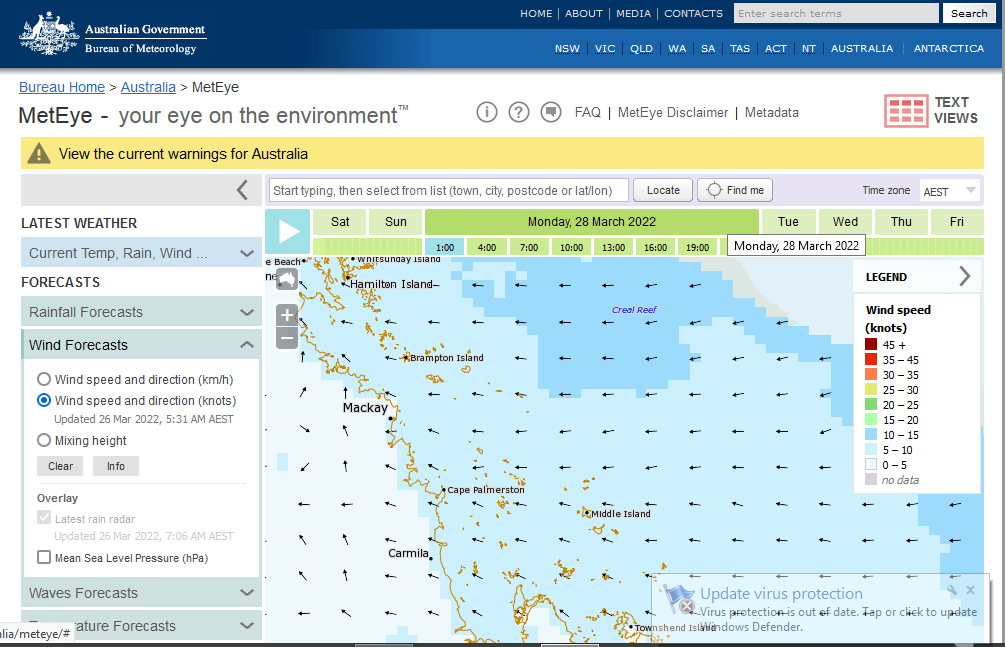The height and width of the screenshot is (647, 1005).
Task: Click the Locate button
Action: (x=663, y=190)
